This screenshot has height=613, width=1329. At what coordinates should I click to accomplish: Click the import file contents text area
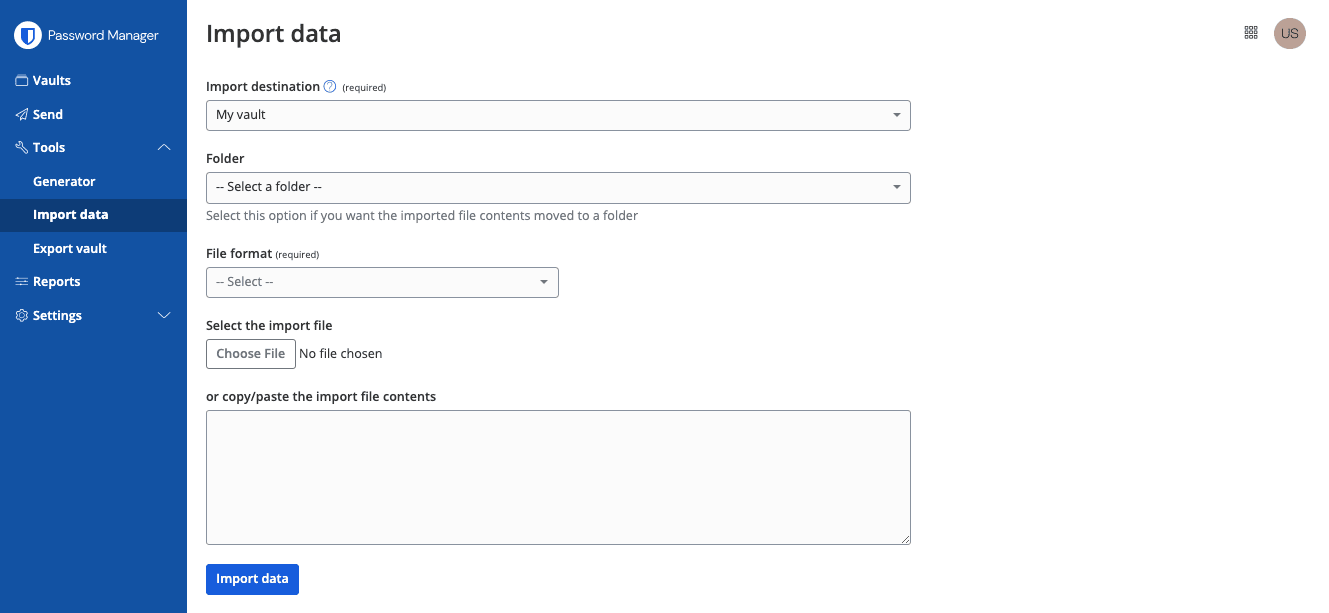coord(558,477)
